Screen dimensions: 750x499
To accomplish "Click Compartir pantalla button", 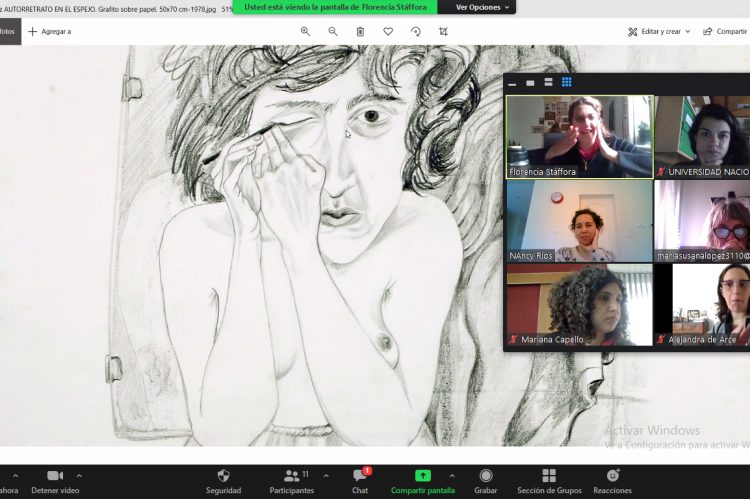I will coord(422,481).
